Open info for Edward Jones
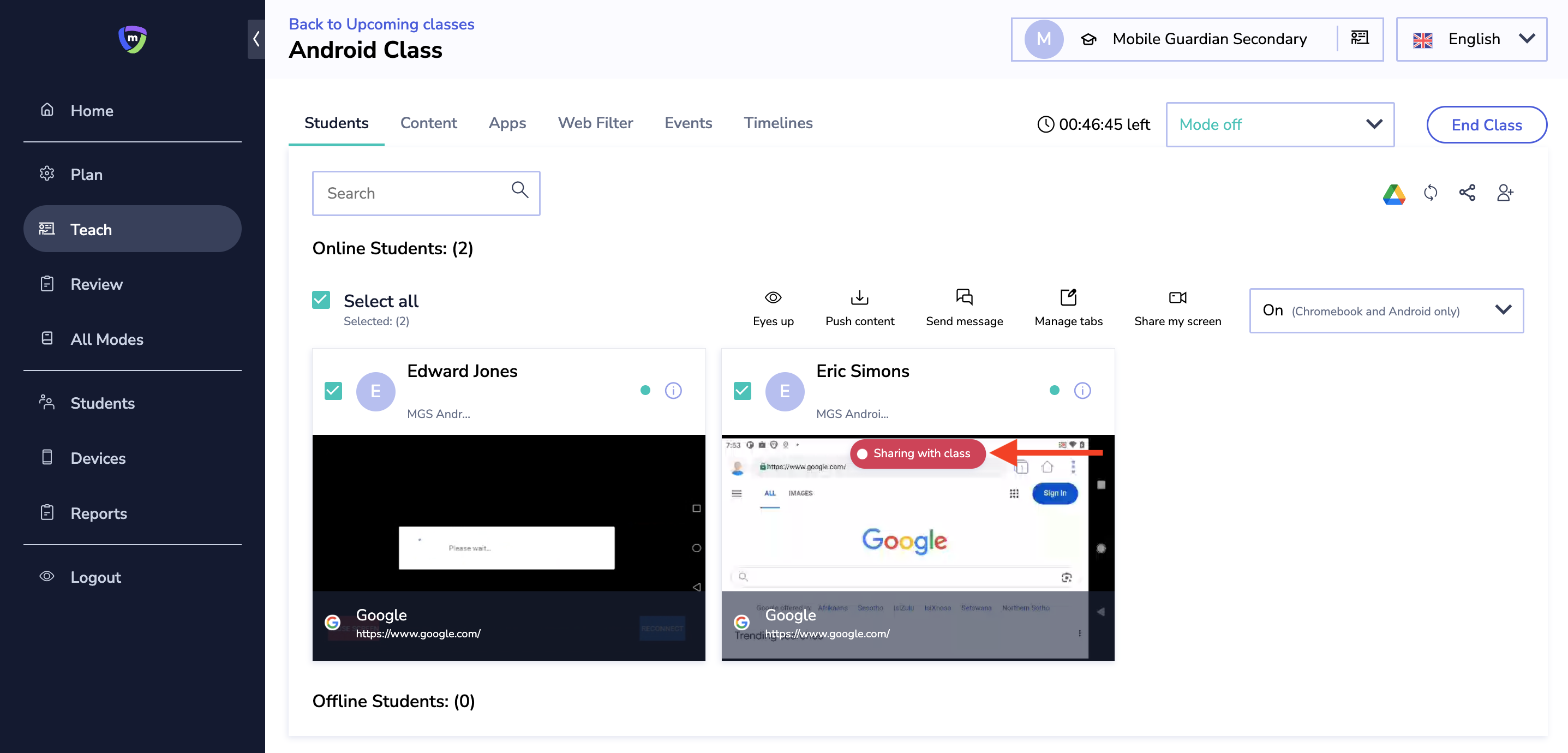The width and height of the screenshot is (1568, 753). click(673, 390)
